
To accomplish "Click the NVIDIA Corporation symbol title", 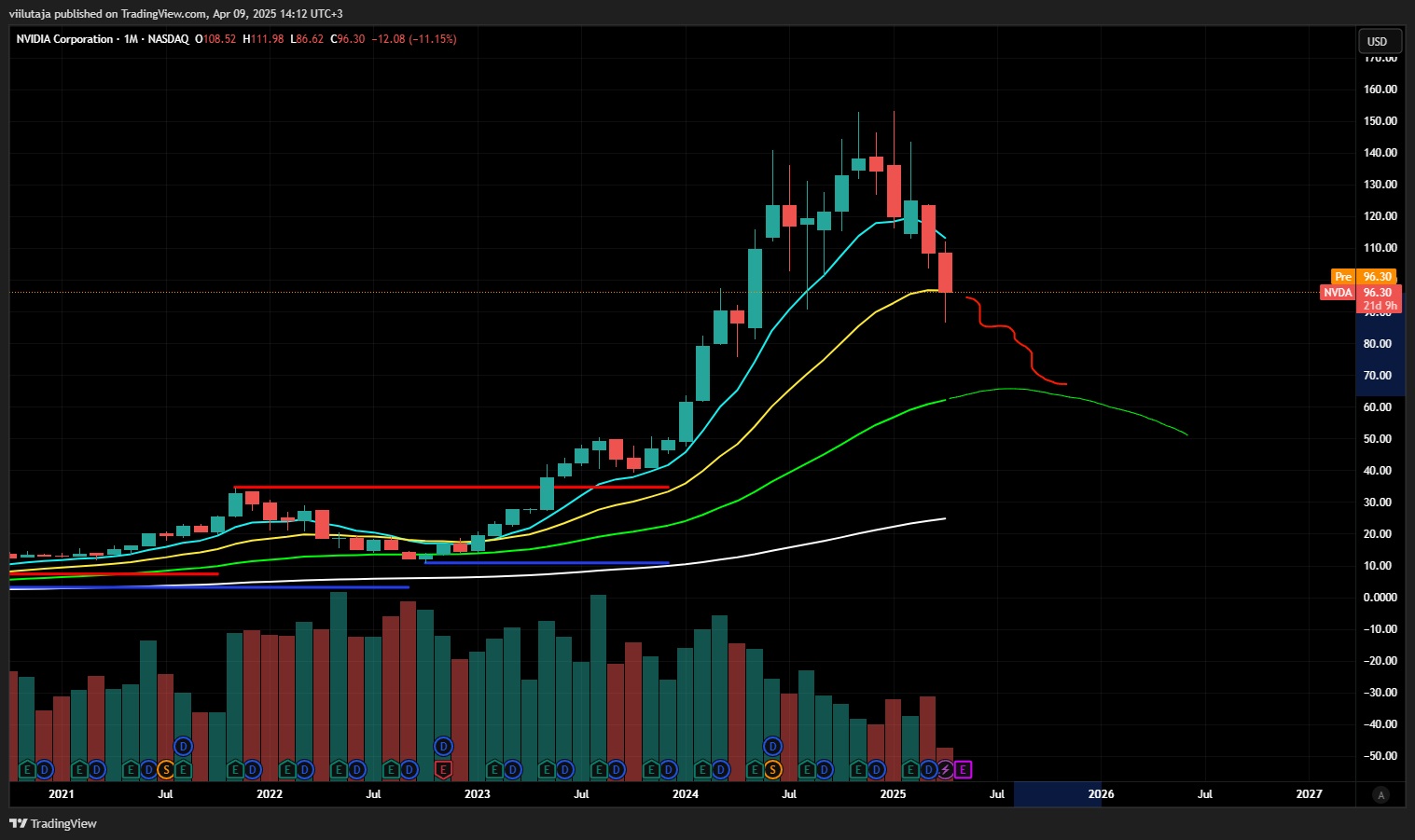I will click(64, 39).
